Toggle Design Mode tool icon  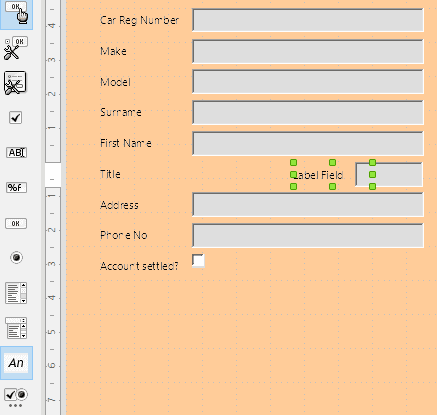point(16,48)
